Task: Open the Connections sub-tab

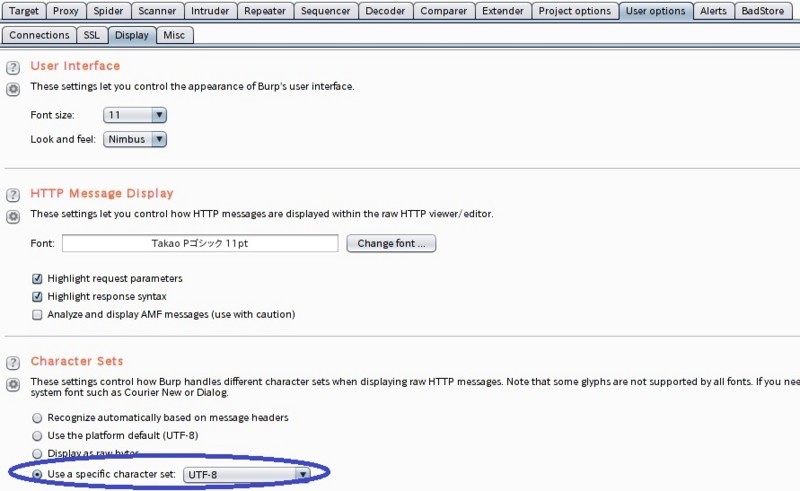Action: (39, 35)
